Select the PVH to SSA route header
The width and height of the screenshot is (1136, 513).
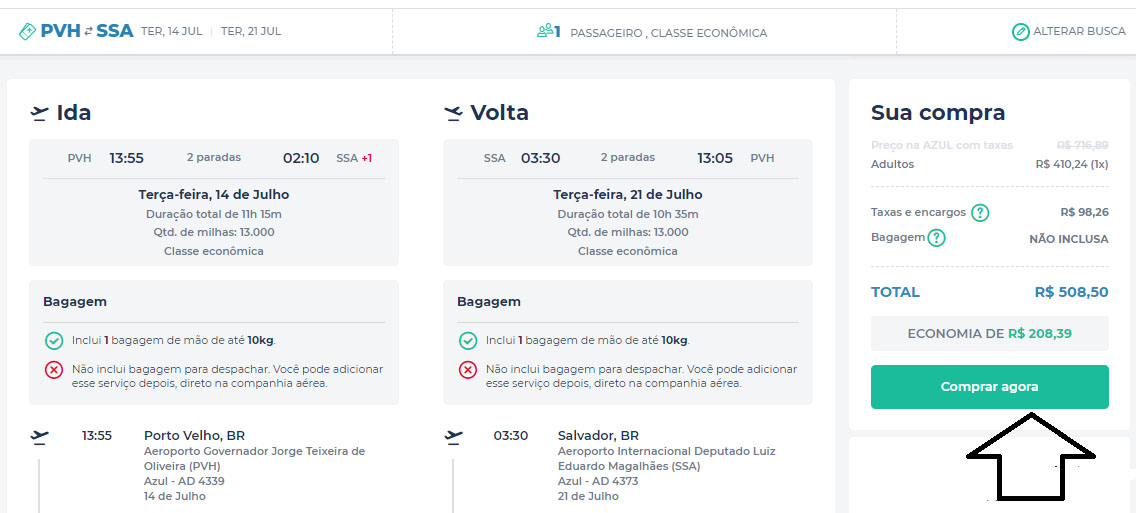86,31
